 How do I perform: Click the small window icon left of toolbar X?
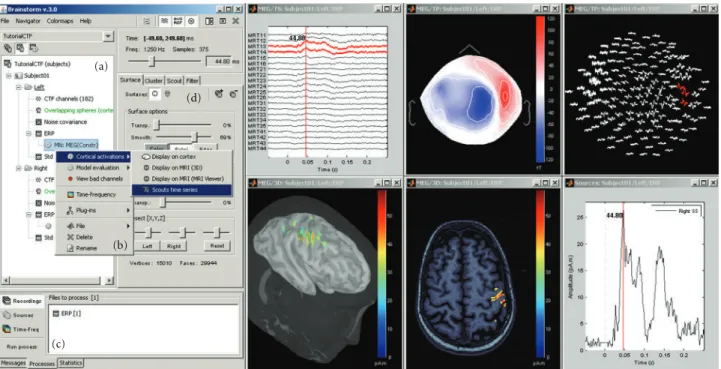tap(223, 21)
